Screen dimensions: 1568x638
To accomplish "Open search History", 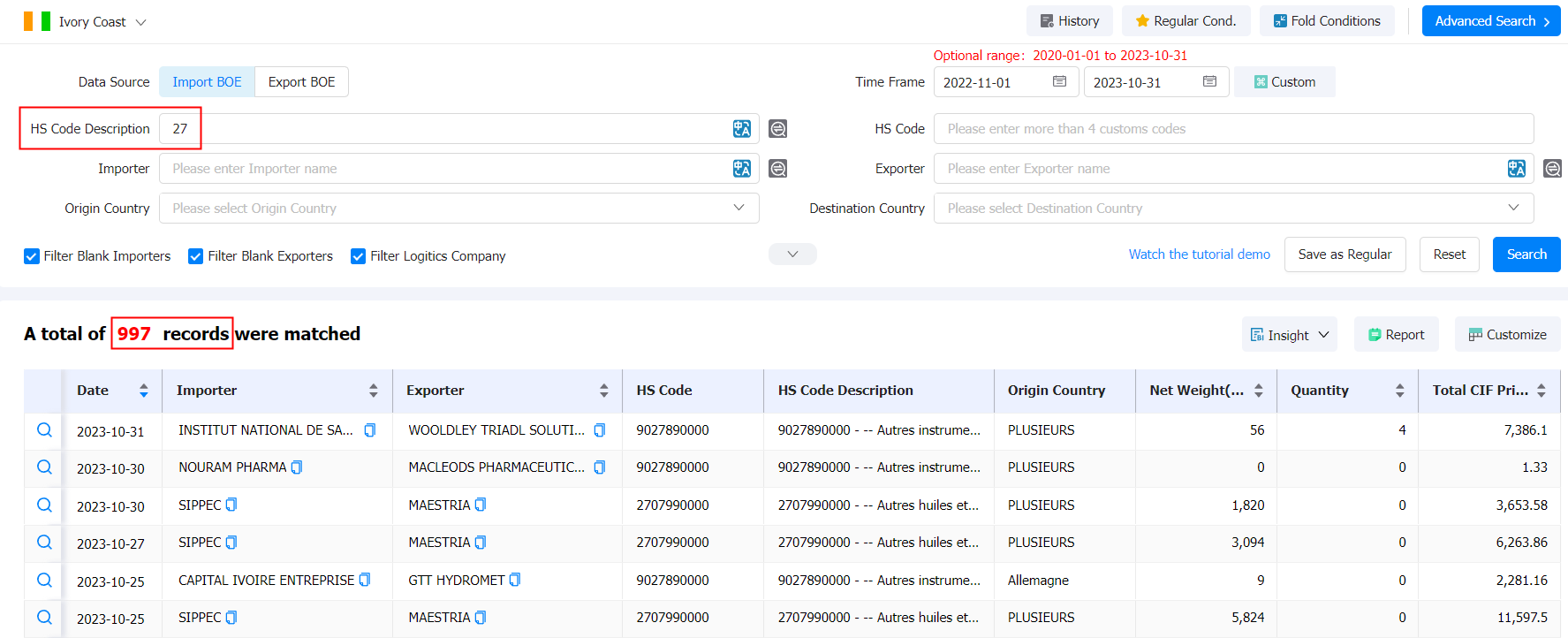I will click(x=1069, y=21).
